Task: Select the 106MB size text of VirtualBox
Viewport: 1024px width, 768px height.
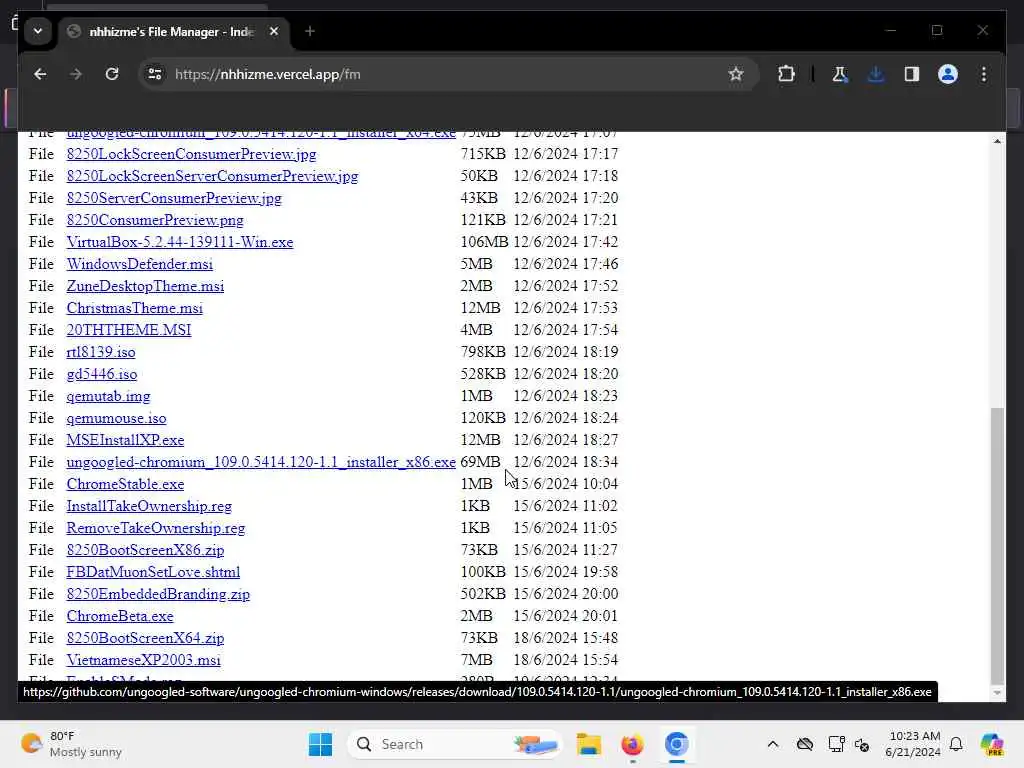Action: point(484,242)
